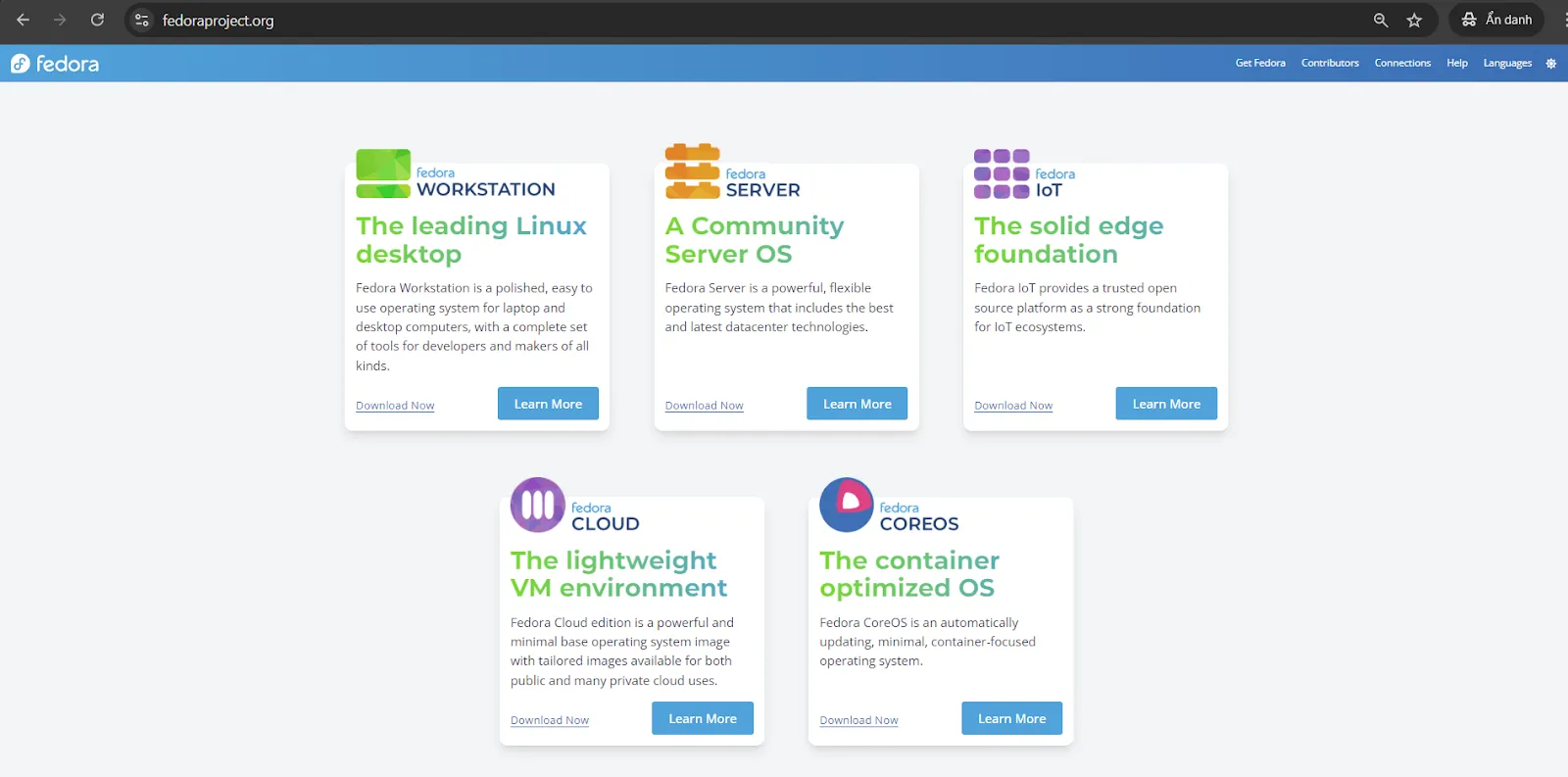The width and height of the screenshot is (1568, 777).
Task: Click 'The lightweight VM environment' heading
Action: pos(618,574)
